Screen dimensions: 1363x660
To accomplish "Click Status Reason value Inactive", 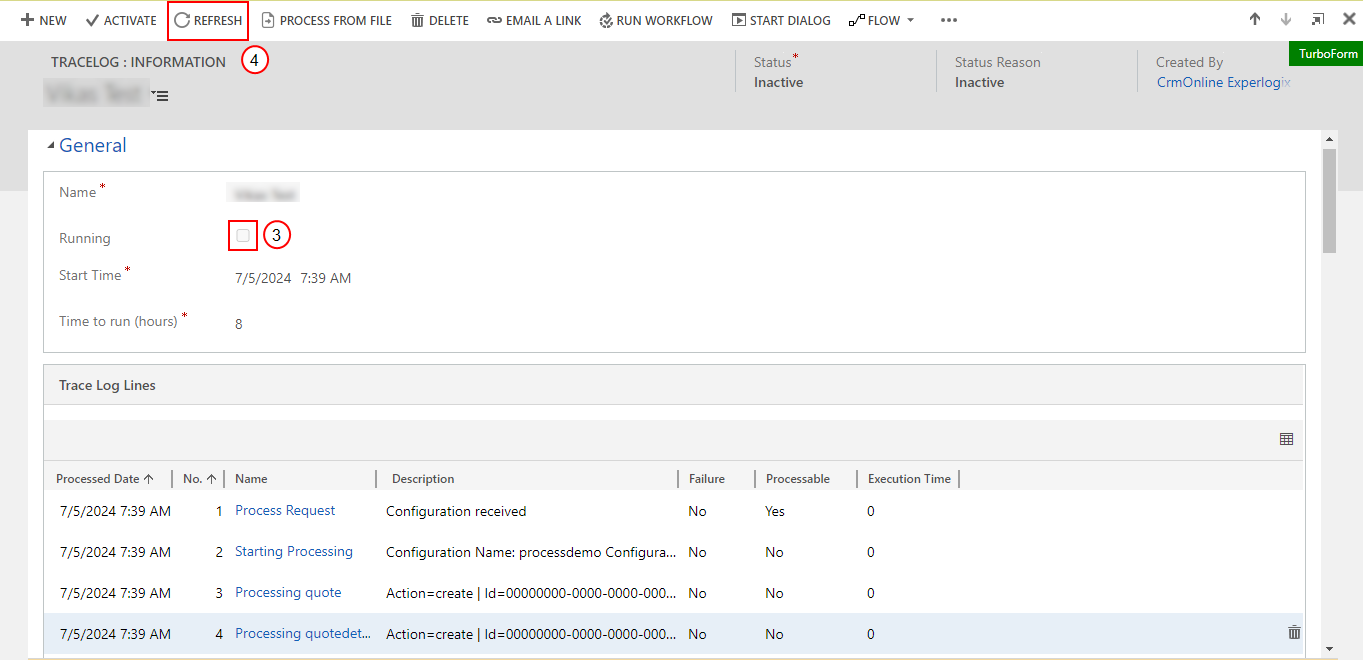I will tap(979, 82).
